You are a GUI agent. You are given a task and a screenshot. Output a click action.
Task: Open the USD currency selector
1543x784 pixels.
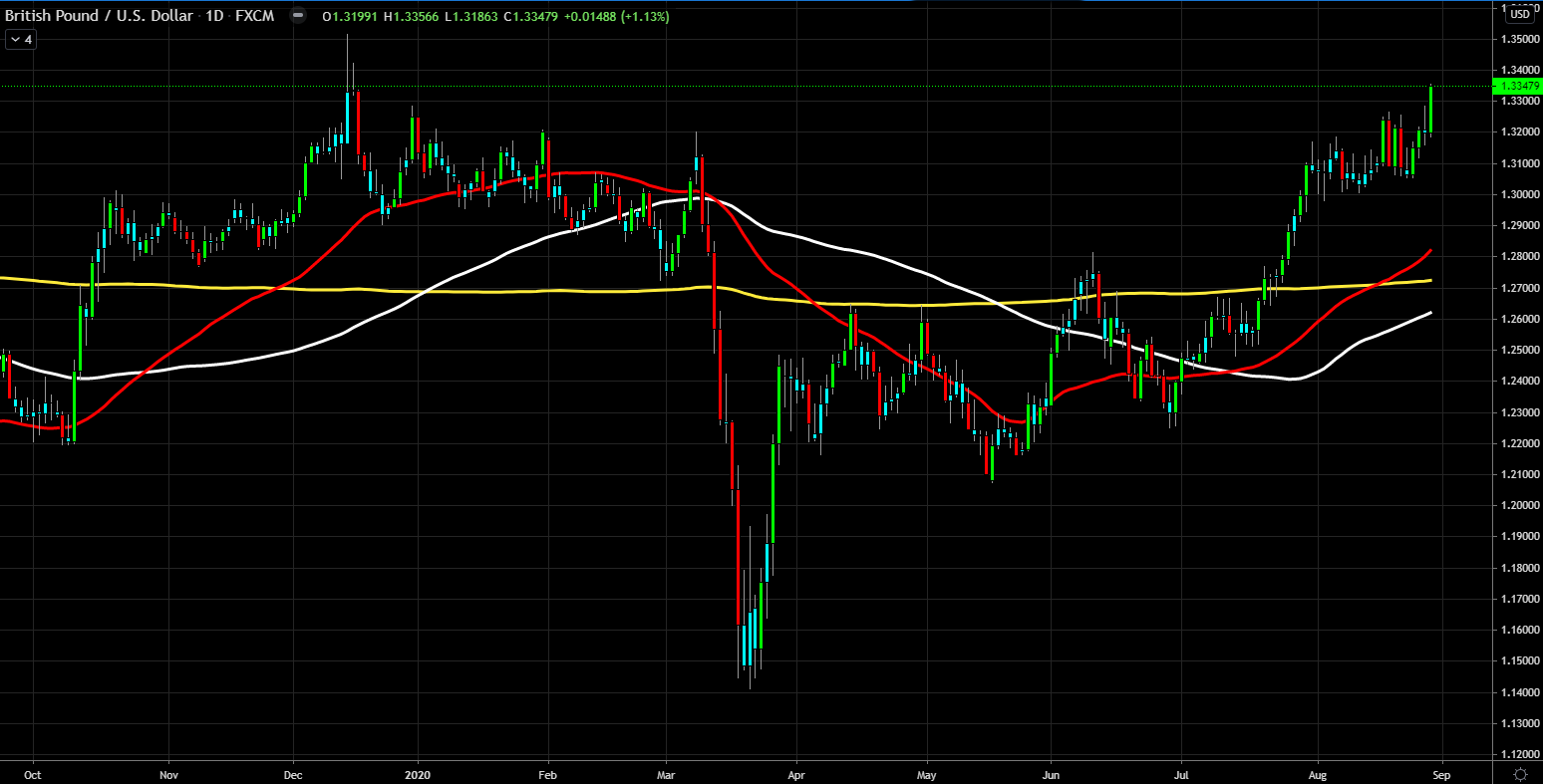click(x=1520, y=13)
